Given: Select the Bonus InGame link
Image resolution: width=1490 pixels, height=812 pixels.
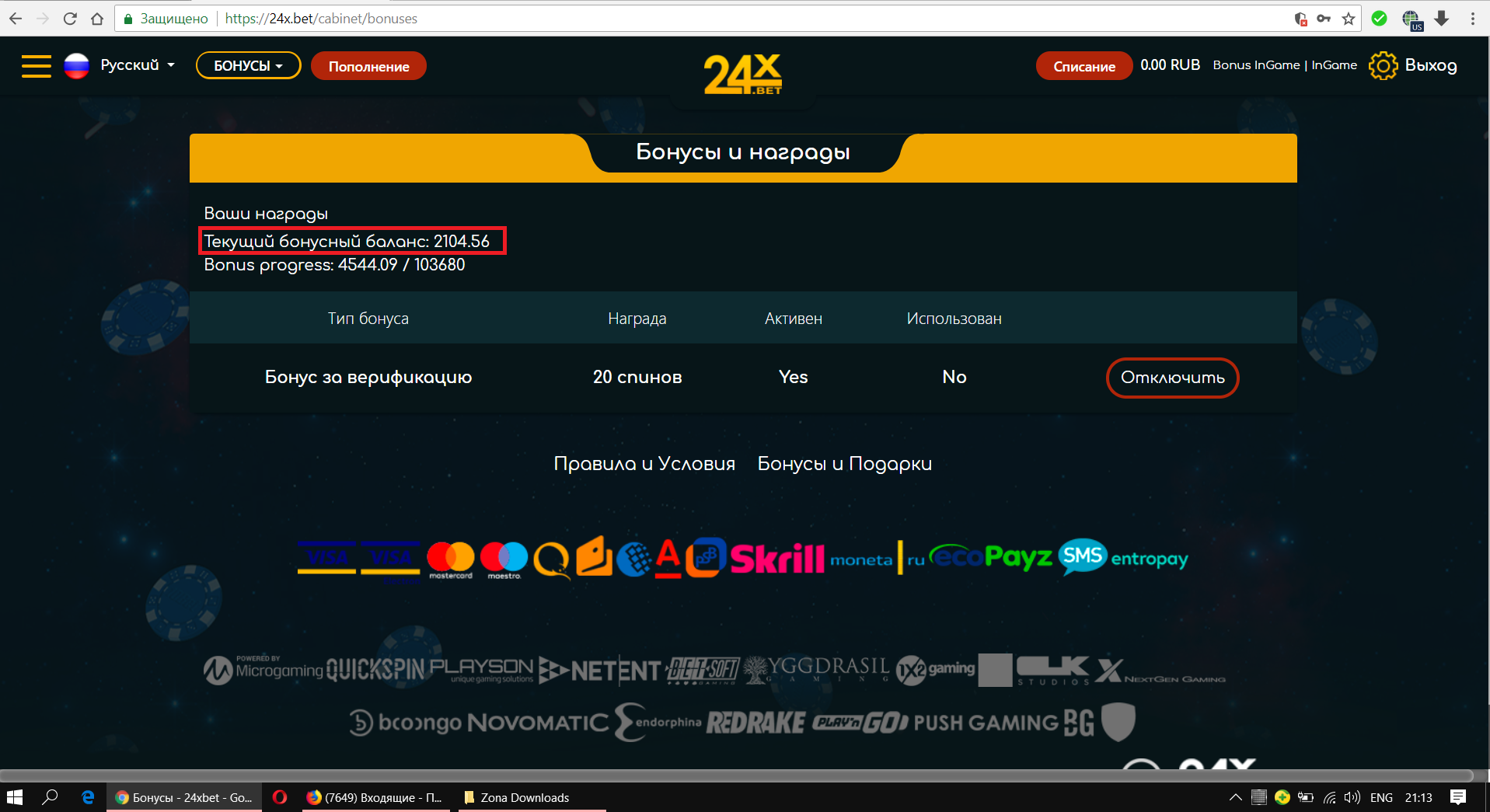Looking at the screenshot, I should pyautogui.click(x=1256, y=65).
